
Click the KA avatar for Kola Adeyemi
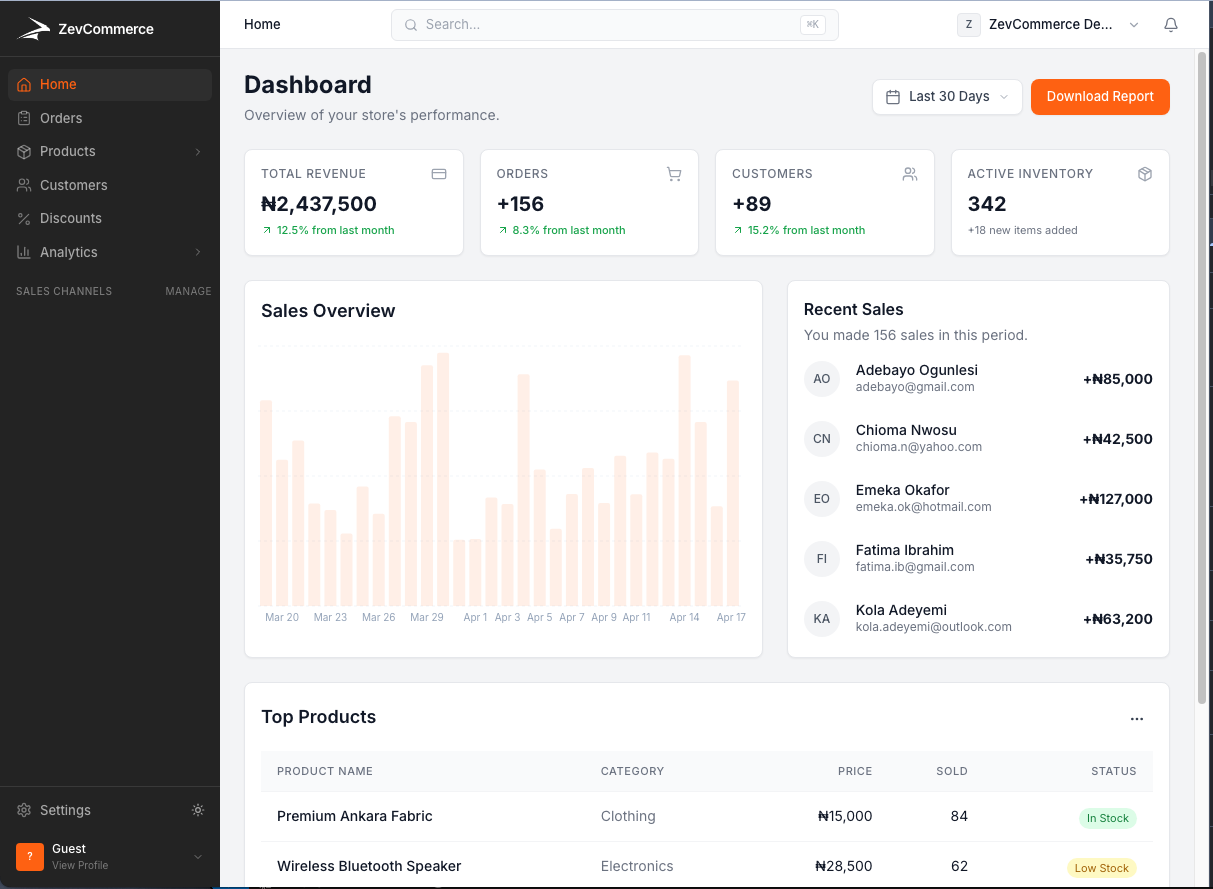[x=822, y=619]
